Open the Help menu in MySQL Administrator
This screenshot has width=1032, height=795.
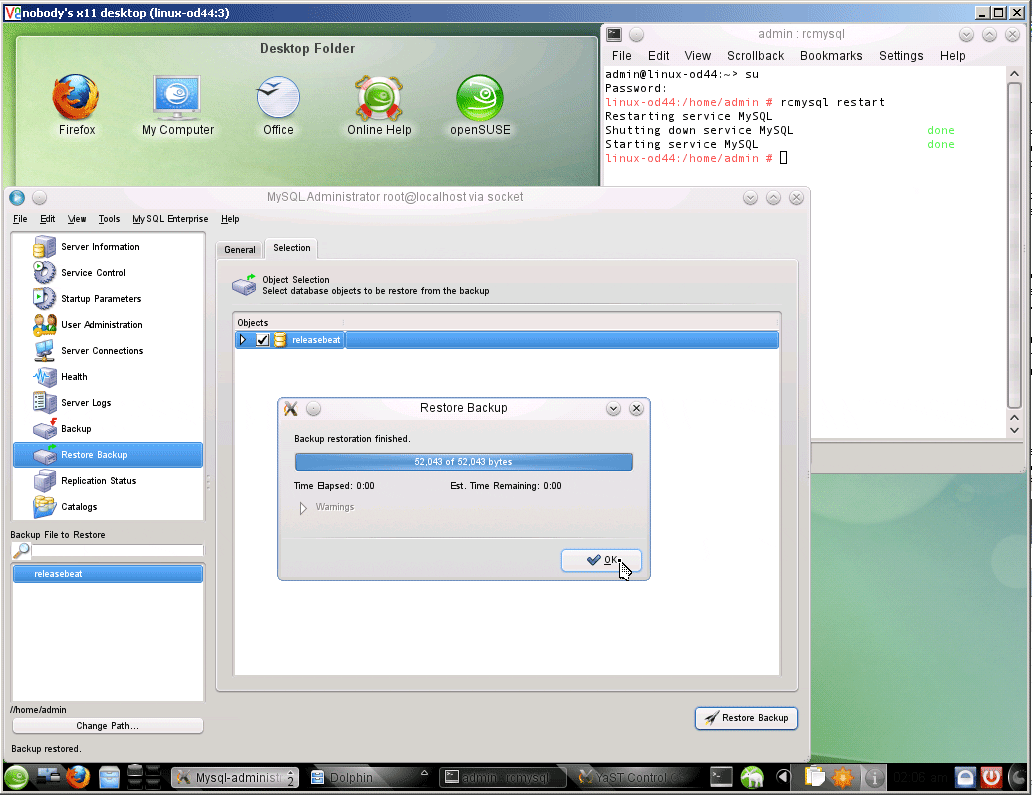(x=230, y=219)
